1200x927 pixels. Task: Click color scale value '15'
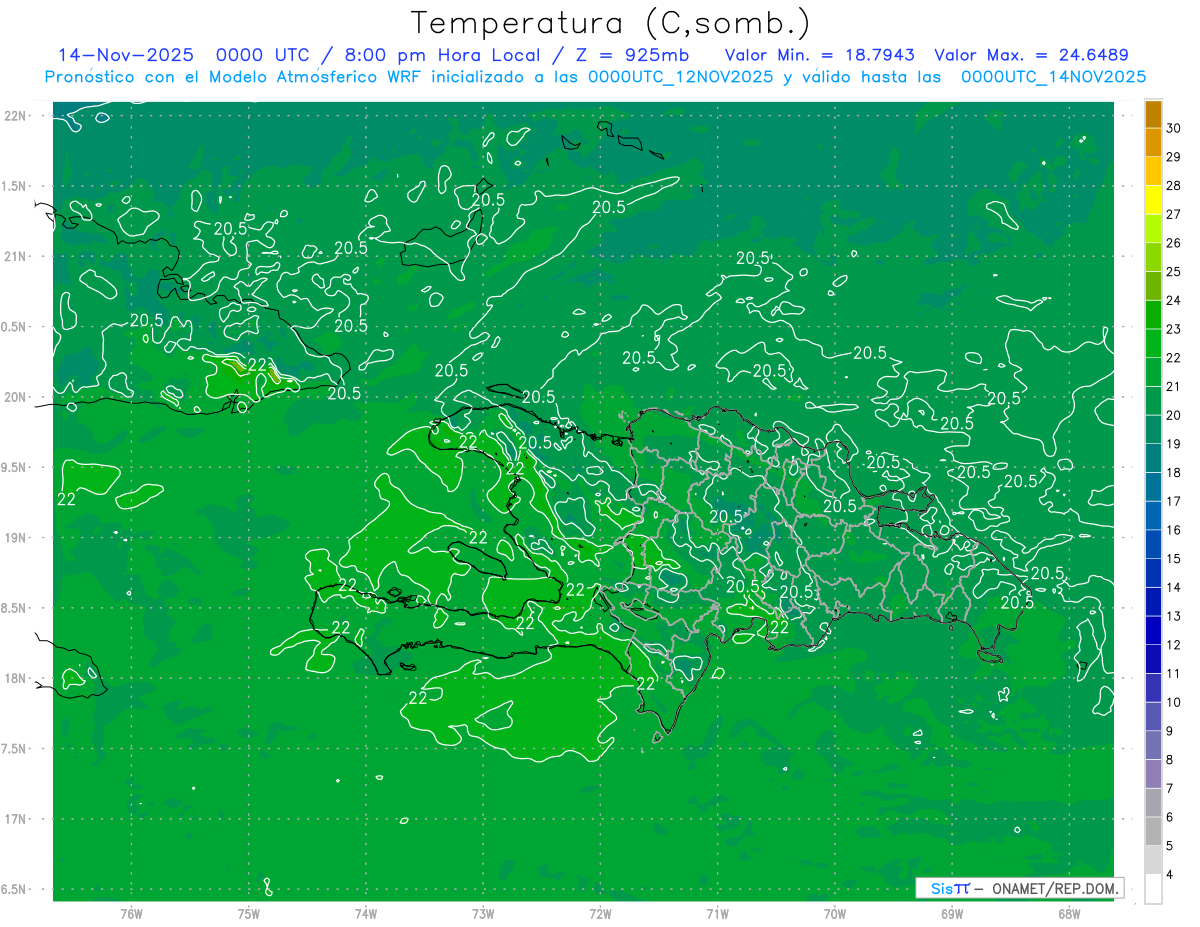(x=1173, y=559)
